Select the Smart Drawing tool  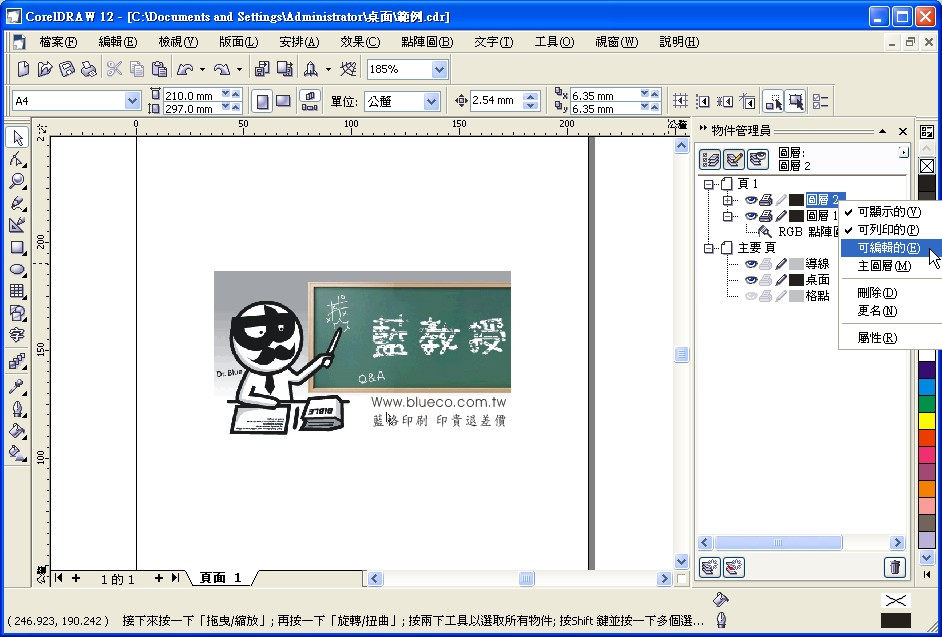tap(17, 225)
